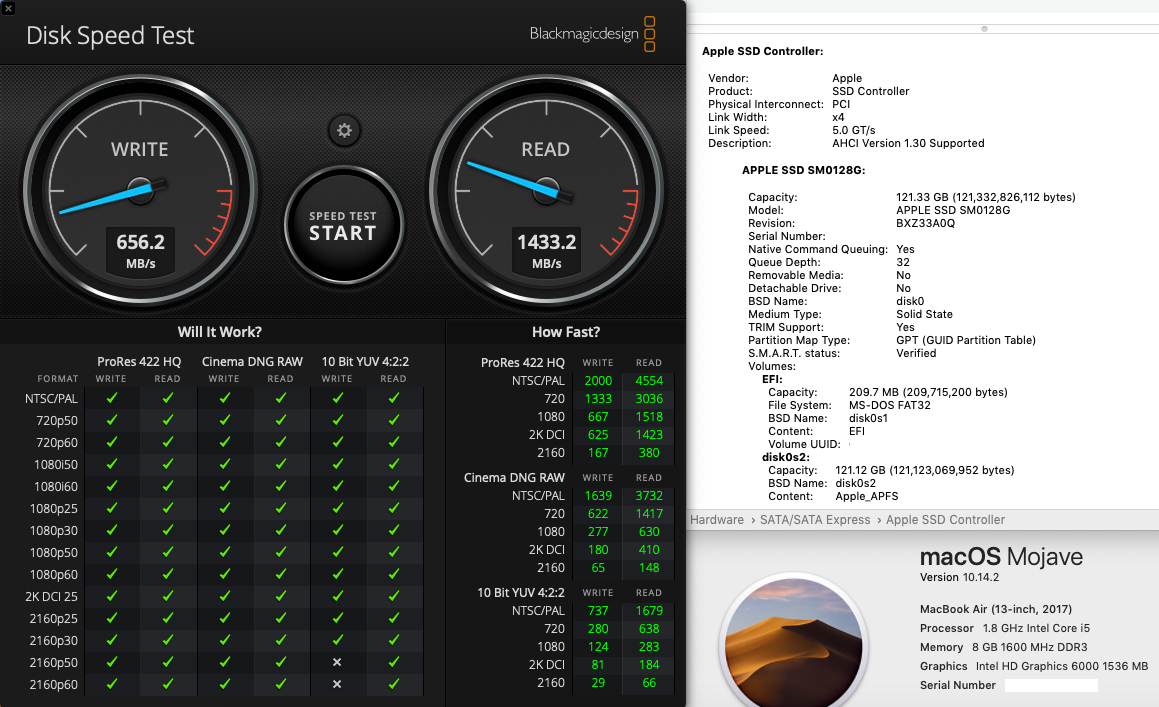This screenshot has width=1159, height=707.
Task: Click the X mark for 2160p50 10 Bit YUV write
Action: tap(337, 662)
